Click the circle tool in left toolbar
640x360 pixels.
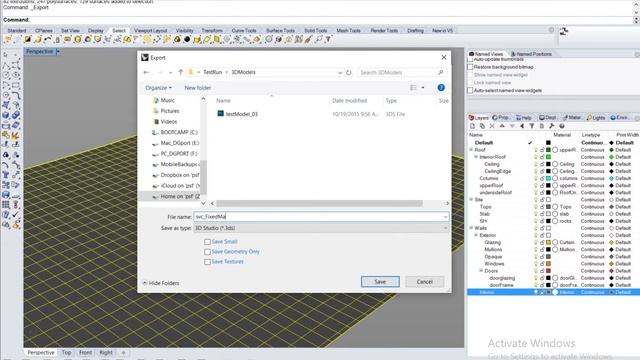click(6, 76)
